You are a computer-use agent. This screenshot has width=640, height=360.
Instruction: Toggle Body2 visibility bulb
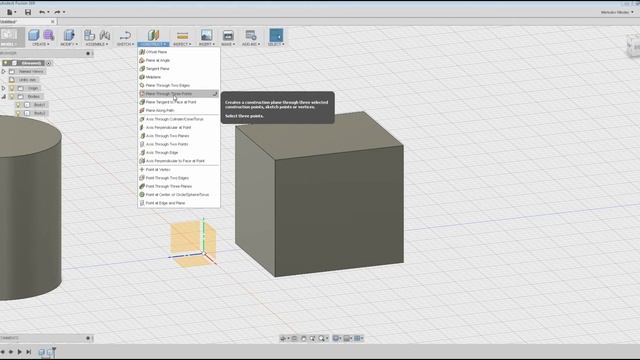coord(18,113)
